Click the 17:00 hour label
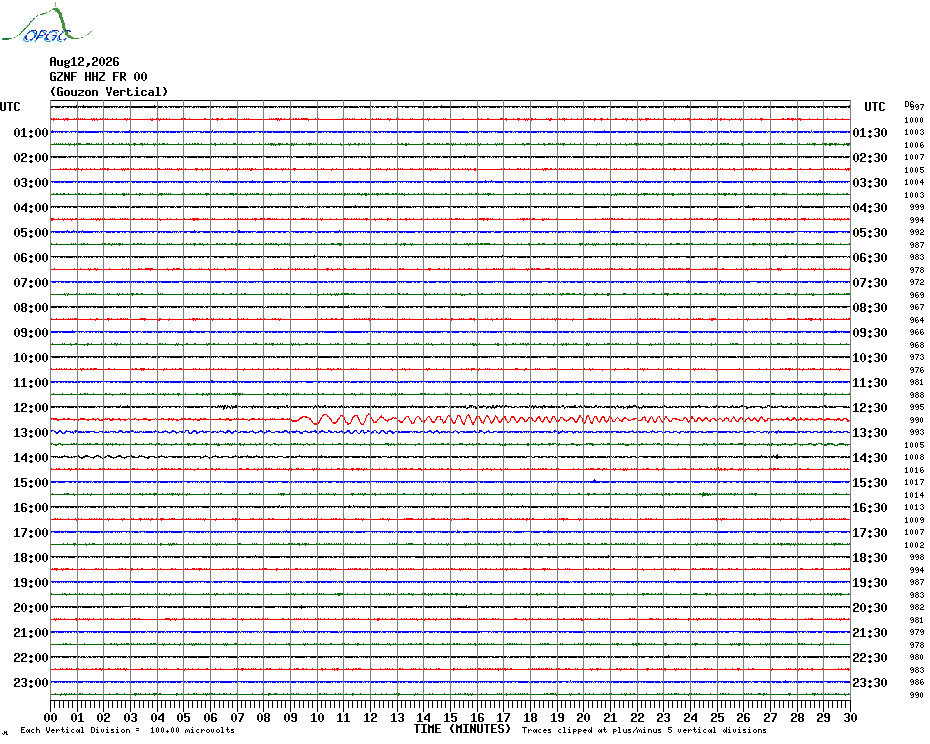The width and height of the screenshot is (930, 744). coord(31,532)
